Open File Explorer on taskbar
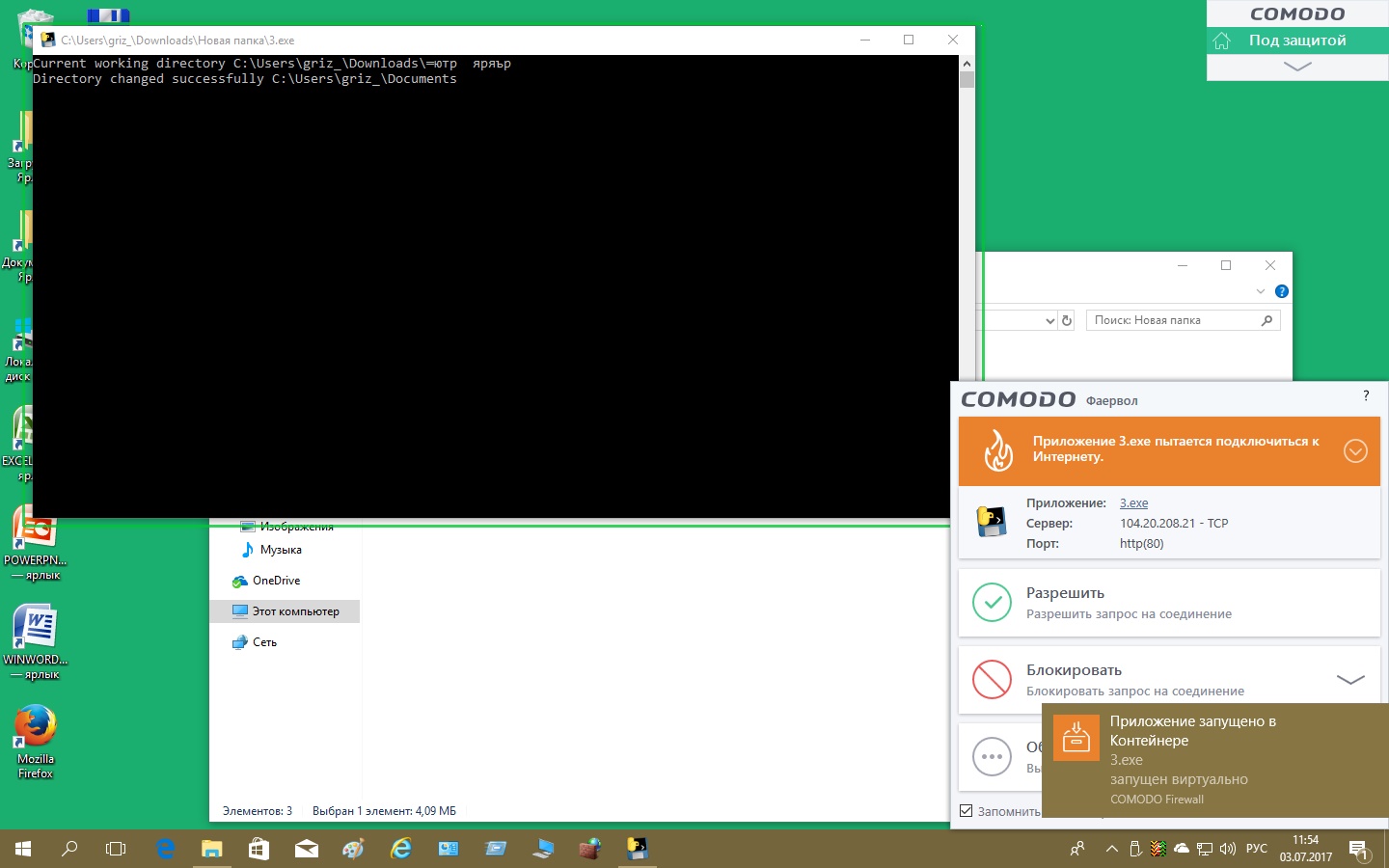This screenshot has width=1389, height=868. [x=211, y=849]
